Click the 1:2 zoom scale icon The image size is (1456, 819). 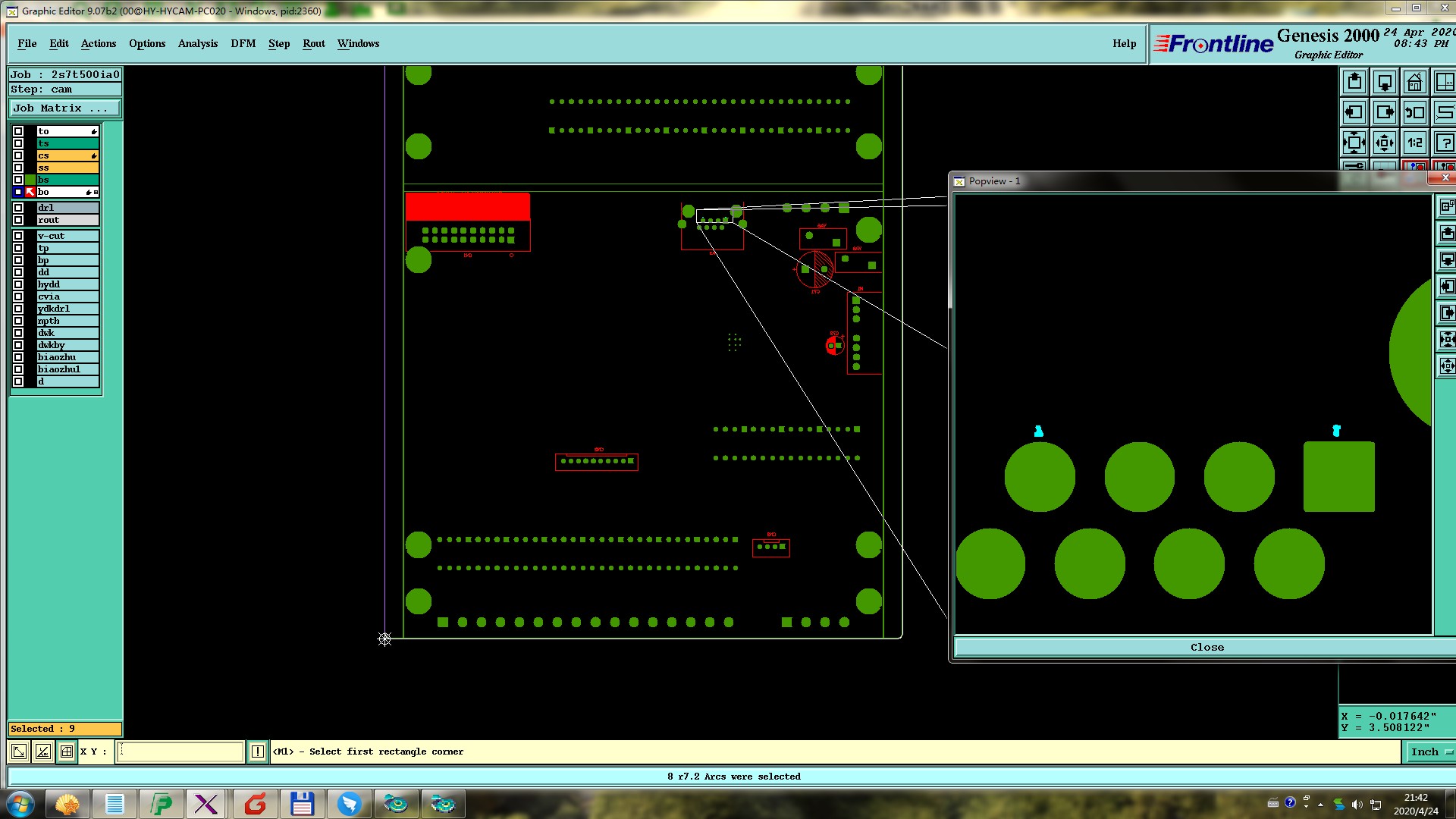tap(1414, 143)
